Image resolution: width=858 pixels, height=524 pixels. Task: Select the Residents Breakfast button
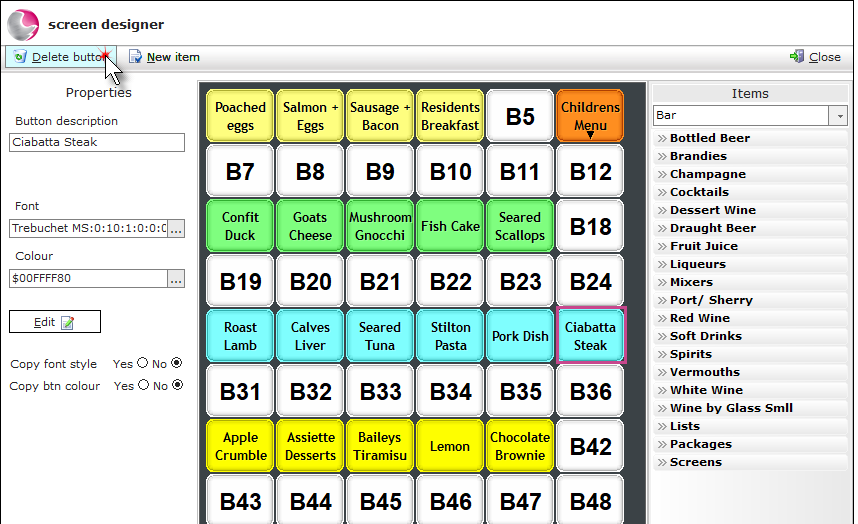click(450, 116)
